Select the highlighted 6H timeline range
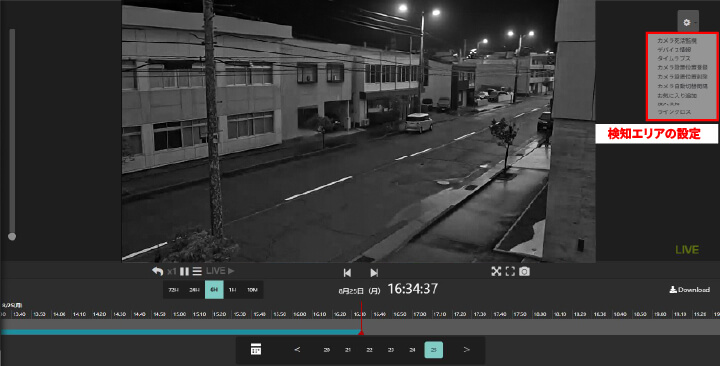The width and height of the screenshot is (720, 366). pos(214,290)
